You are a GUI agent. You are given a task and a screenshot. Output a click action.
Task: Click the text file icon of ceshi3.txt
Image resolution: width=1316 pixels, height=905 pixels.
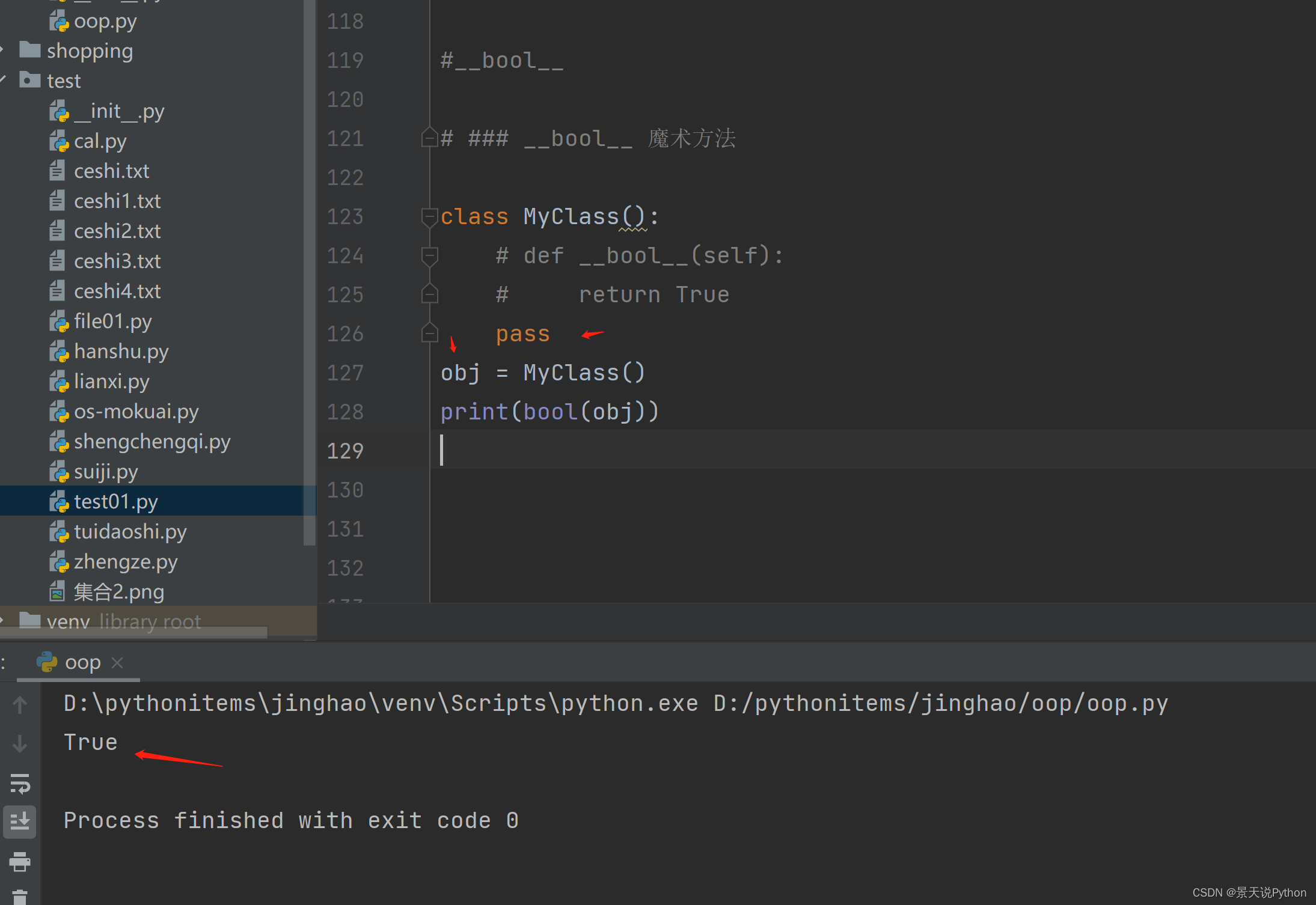tap(57, 261)
